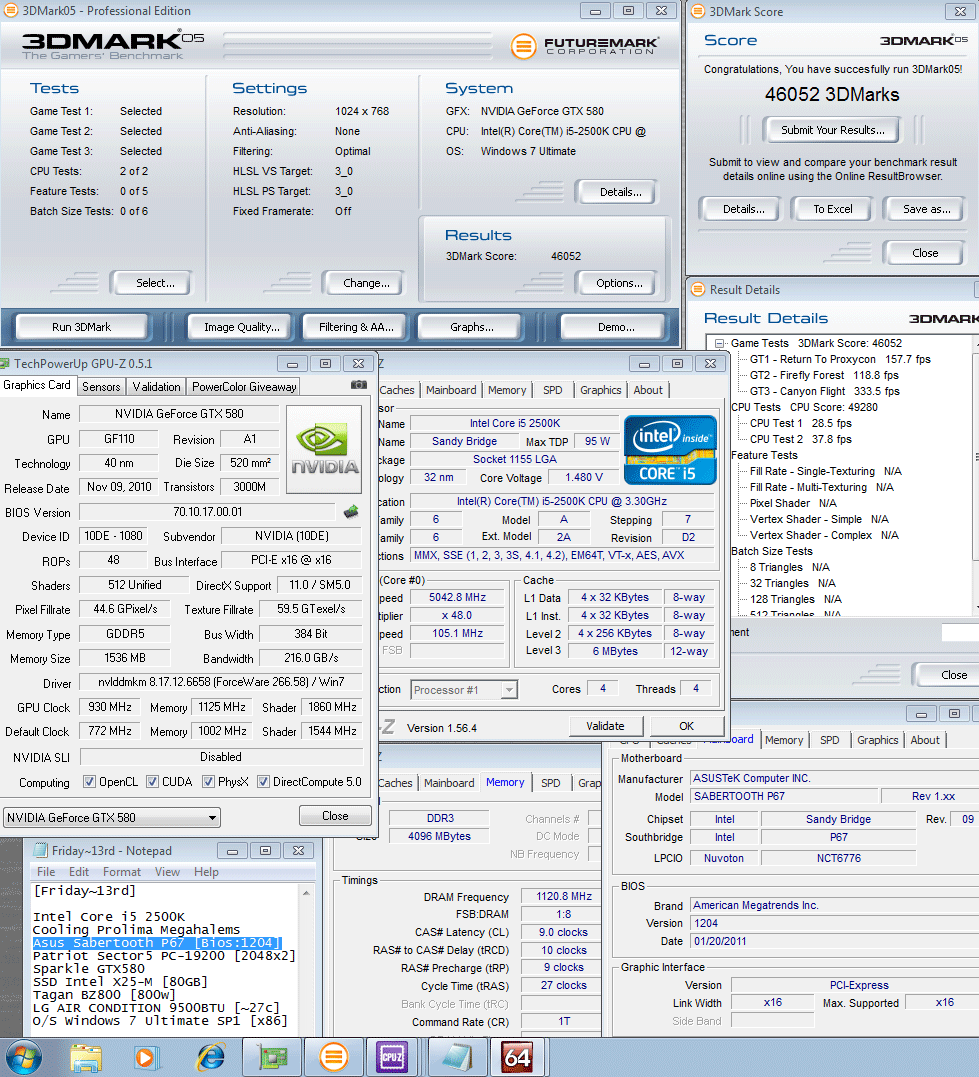Launch Internet Explorer from the taskbar
The height and width of the screenshot is (1077, 979).
211,1057
